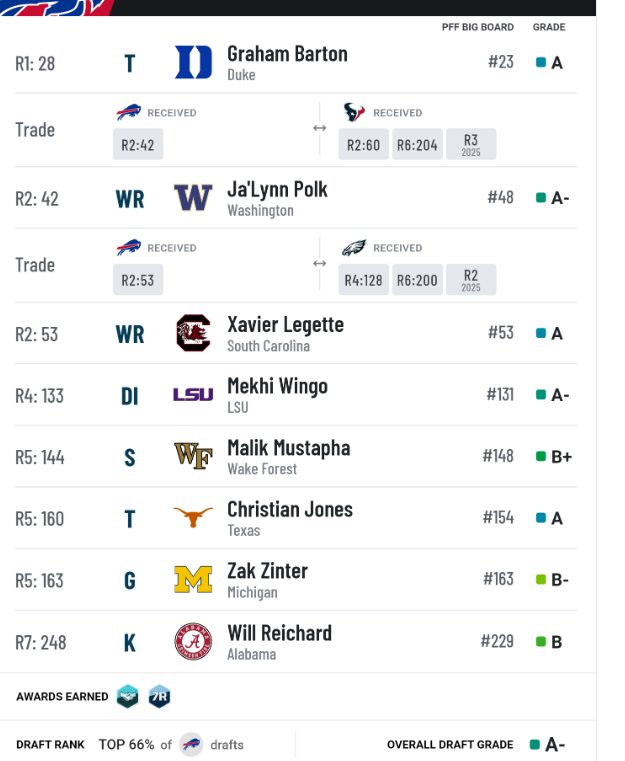Select the R4:128 pick chip

pyautogui.click(x=363, y=280)
